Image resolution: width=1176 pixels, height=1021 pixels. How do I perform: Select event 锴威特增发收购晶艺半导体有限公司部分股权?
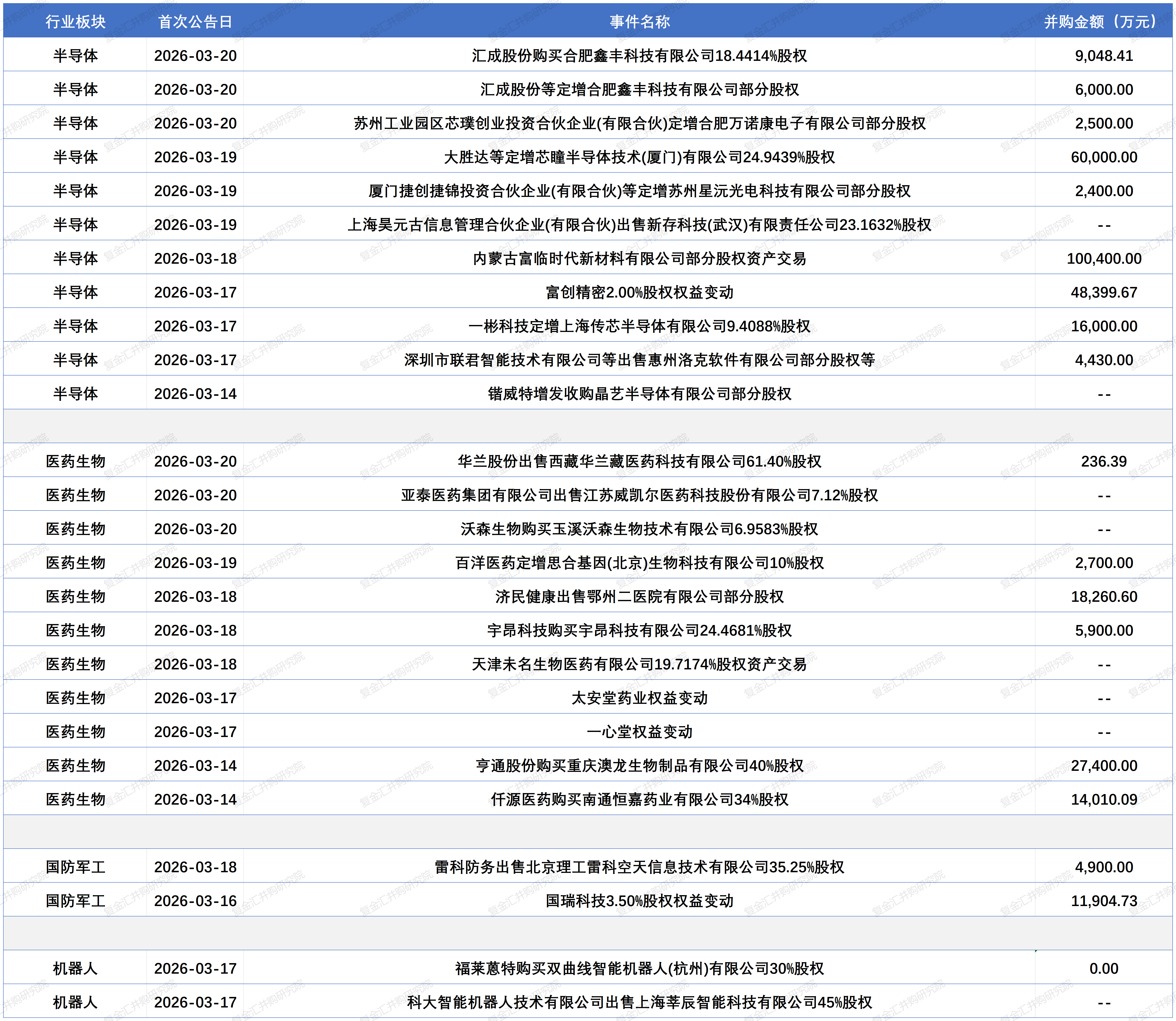[x=639, y=394]
